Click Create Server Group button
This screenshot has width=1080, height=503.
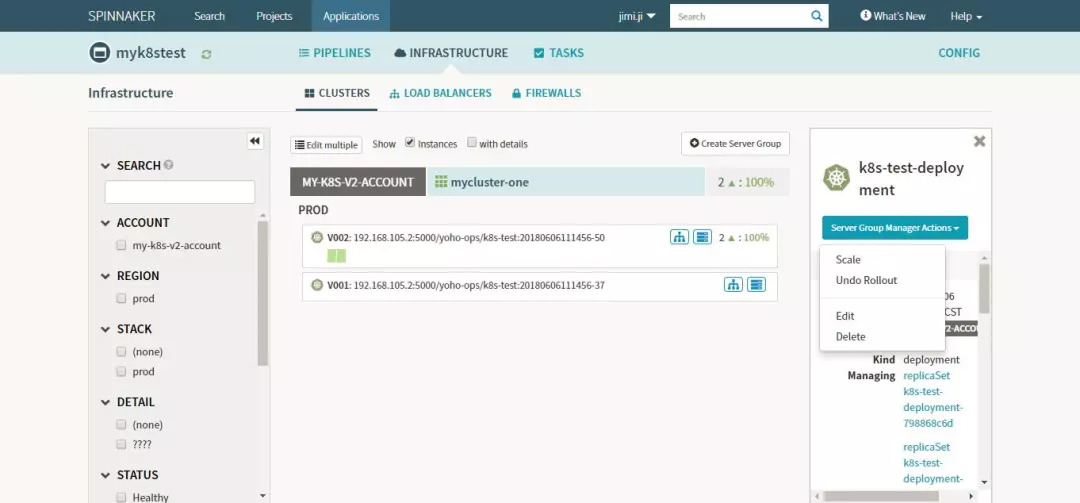pyautogui.click(x=736, y=144)
